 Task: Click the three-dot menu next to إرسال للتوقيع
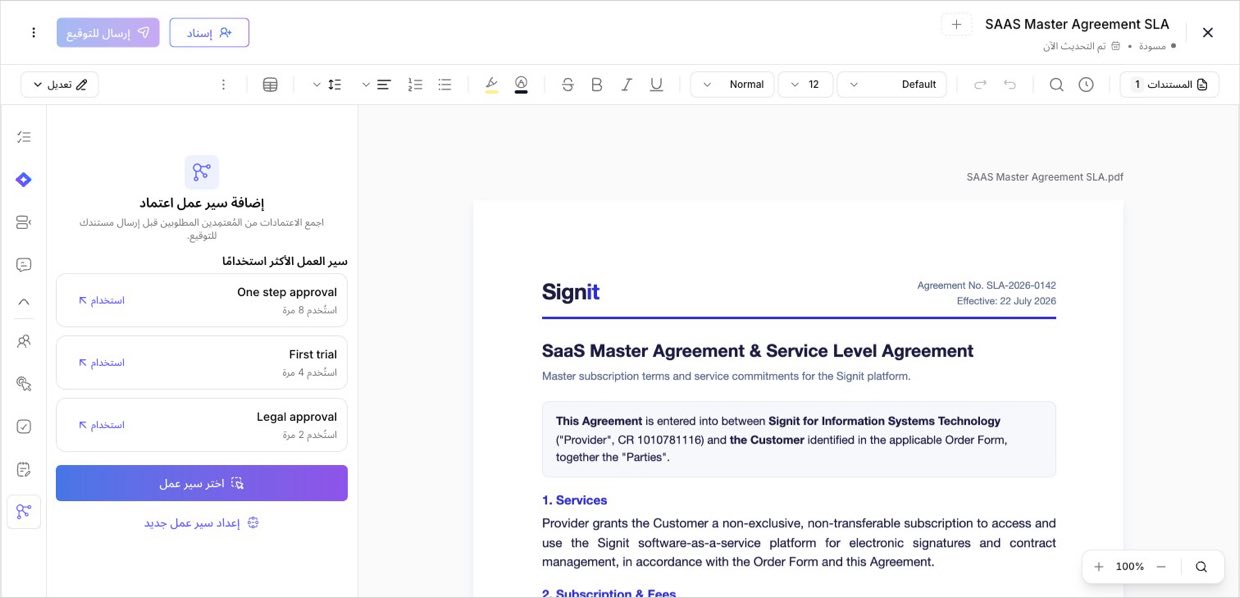pos(33,33)
